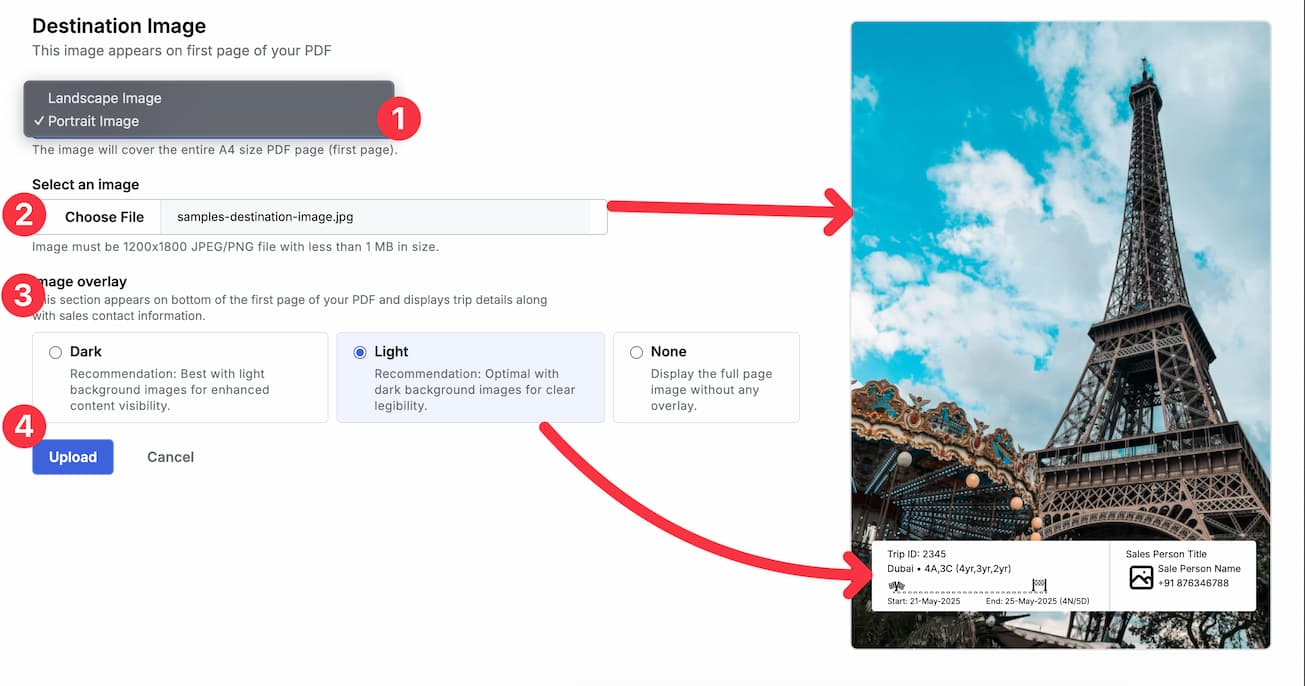Viewport: 1305px width, 686px height.
Task: Select the Dark overlay radio button
Action: pyautogui.click(x=57, y=351)
